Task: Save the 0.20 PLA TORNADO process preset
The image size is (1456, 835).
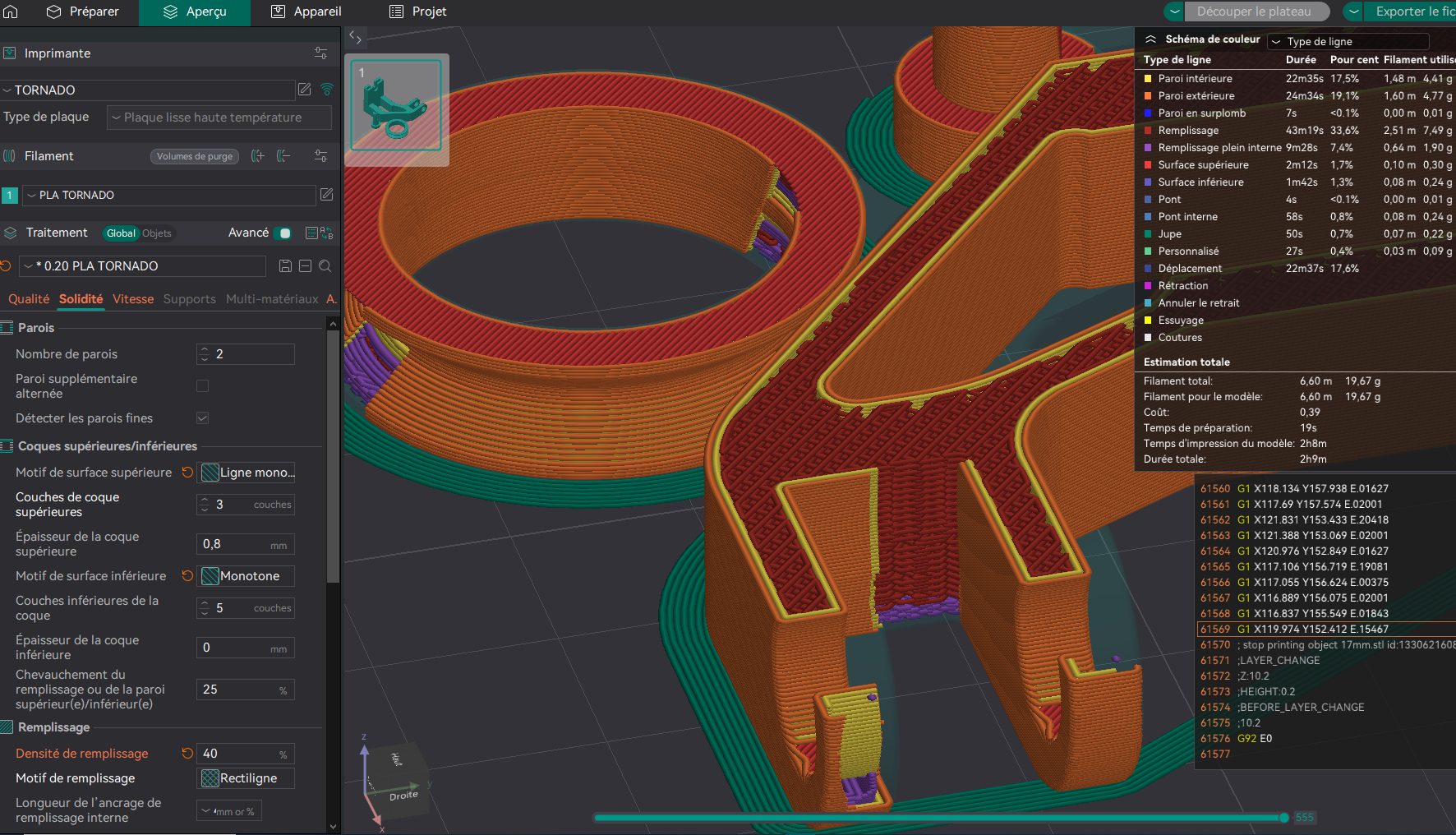Action: (285, 266)
